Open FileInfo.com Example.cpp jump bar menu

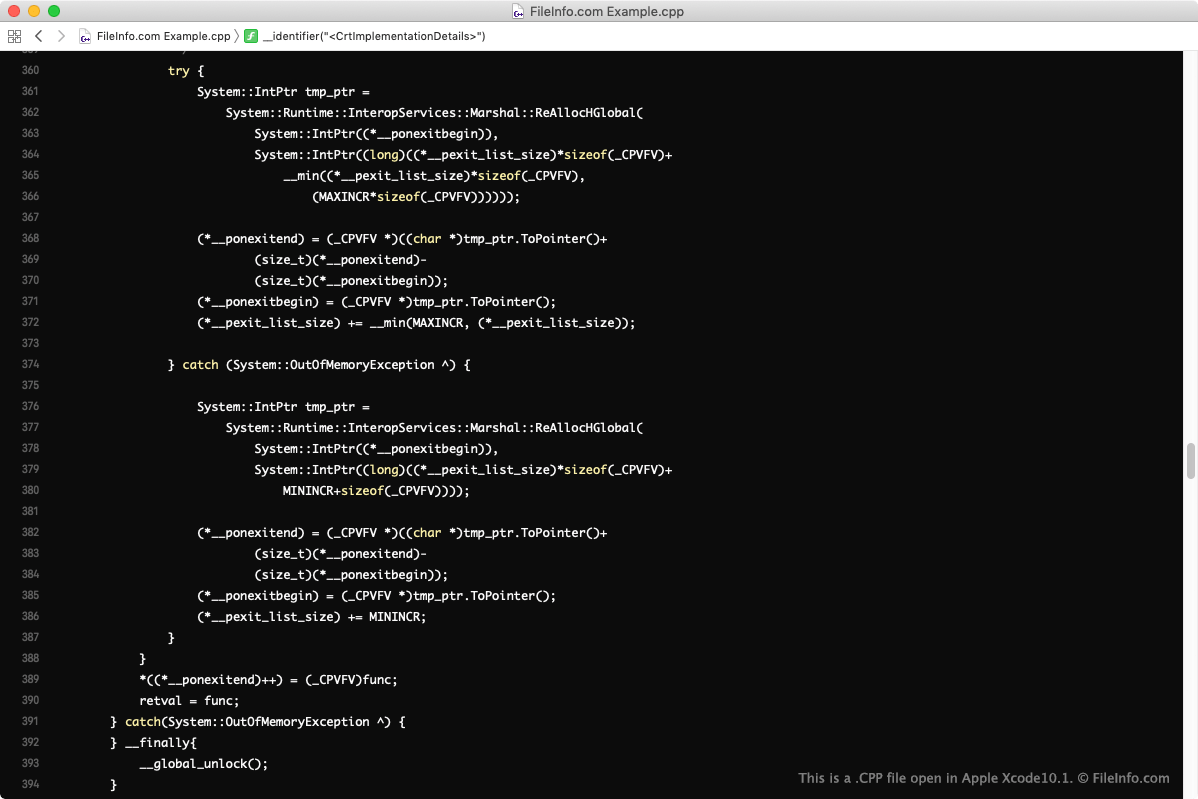tap(163, 36)
